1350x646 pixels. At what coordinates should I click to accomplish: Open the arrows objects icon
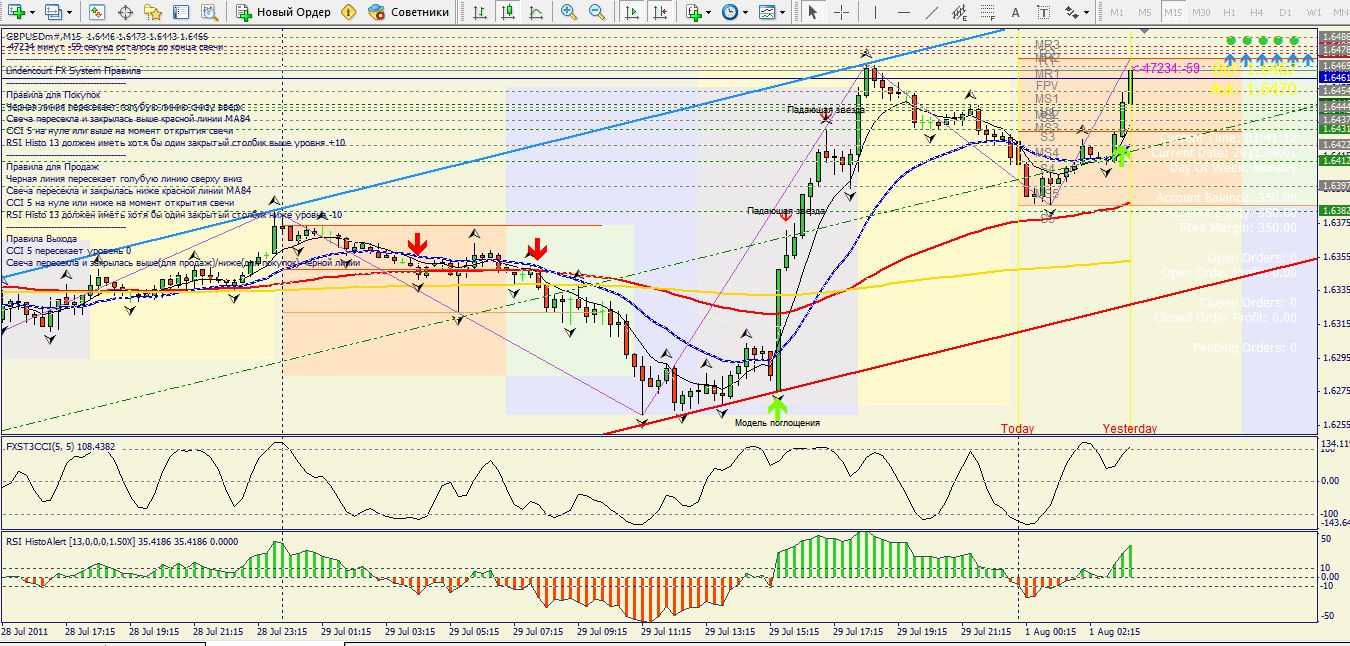click(1071, 12)
